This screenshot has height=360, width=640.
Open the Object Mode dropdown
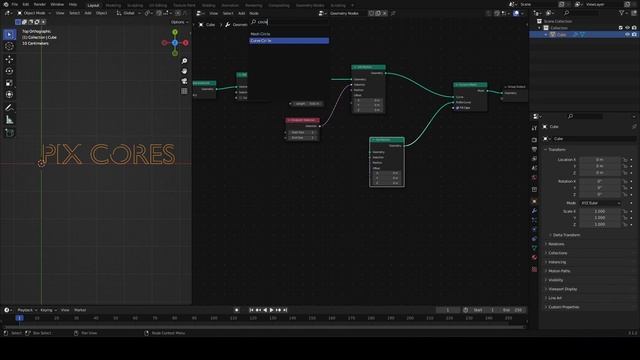(34, 13)
